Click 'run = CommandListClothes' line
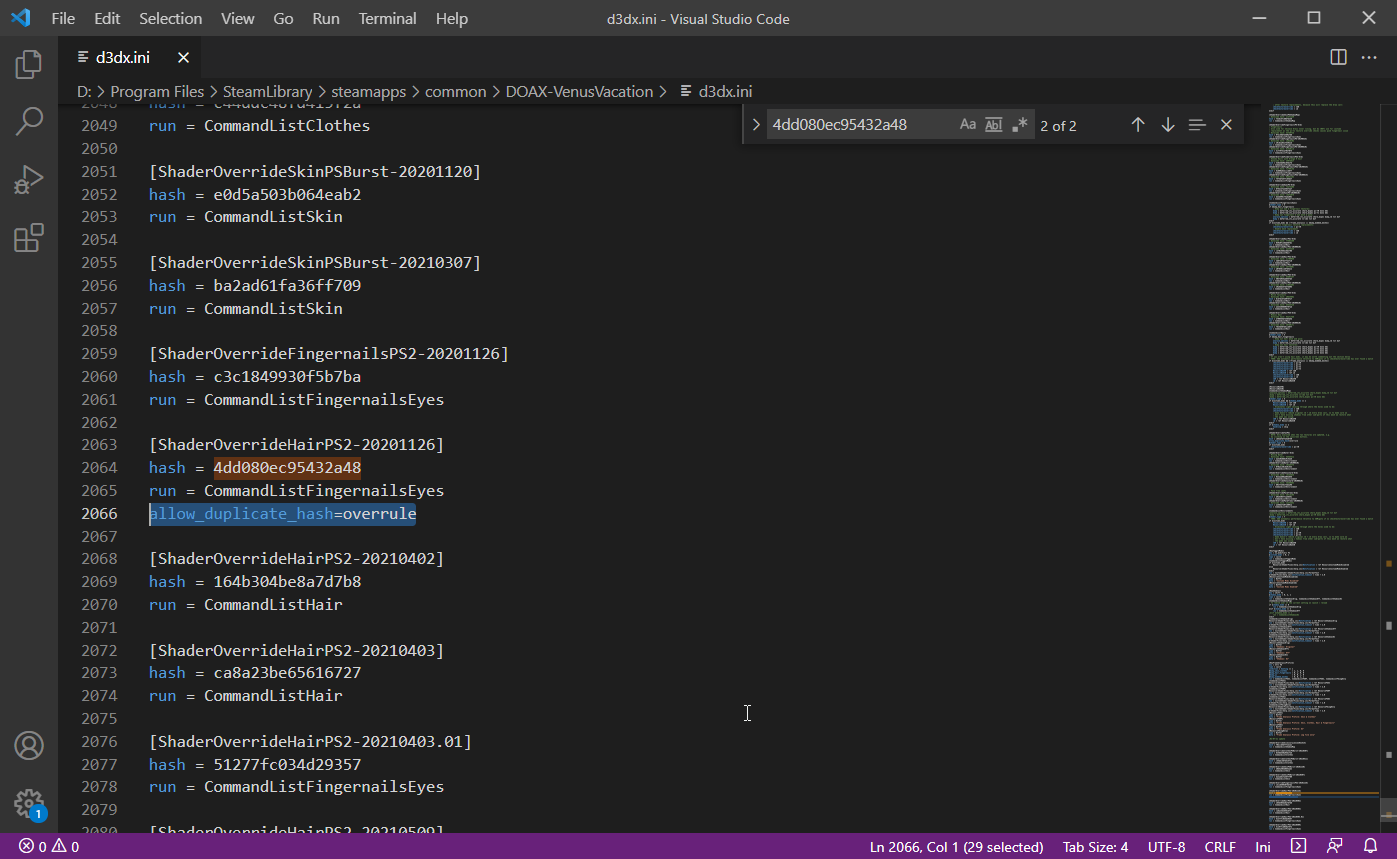The width and height of the screenshot is (1397, 859). coord(259,126)
